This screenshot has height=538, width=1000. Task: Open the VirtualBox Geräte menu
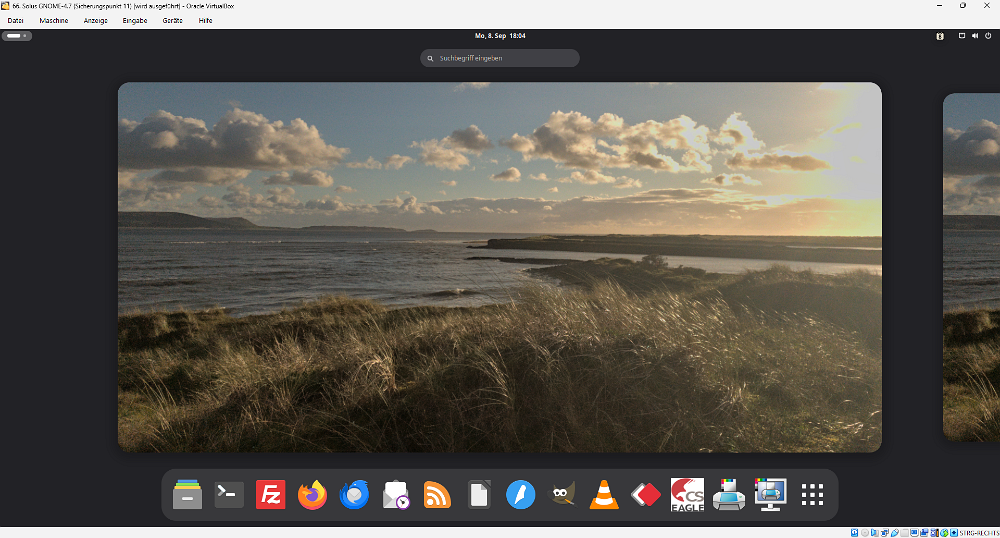coord(173,20)
